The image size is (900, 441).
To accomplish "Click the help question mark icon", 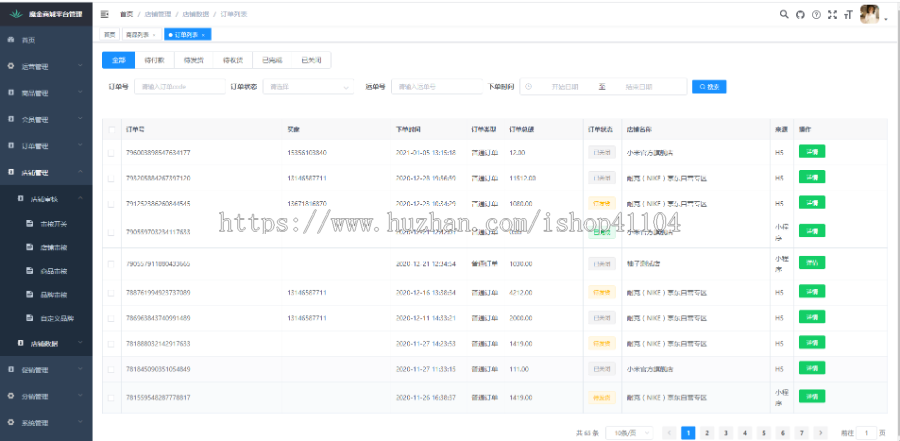I will pyautogui.click(x=816, y=15).
